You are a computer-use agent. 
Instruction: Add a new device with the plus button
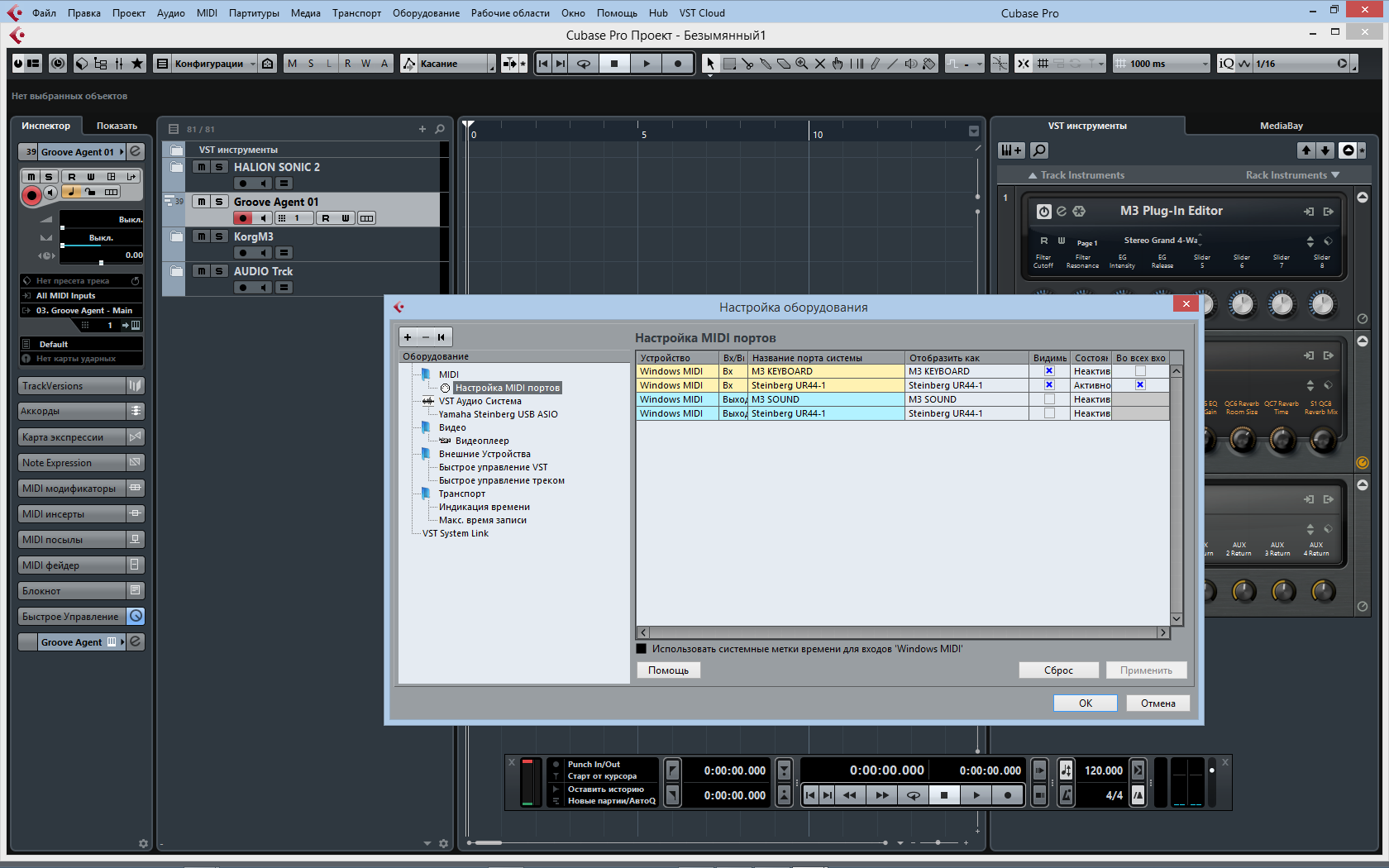pyautogui.click(x=408, y=337)
